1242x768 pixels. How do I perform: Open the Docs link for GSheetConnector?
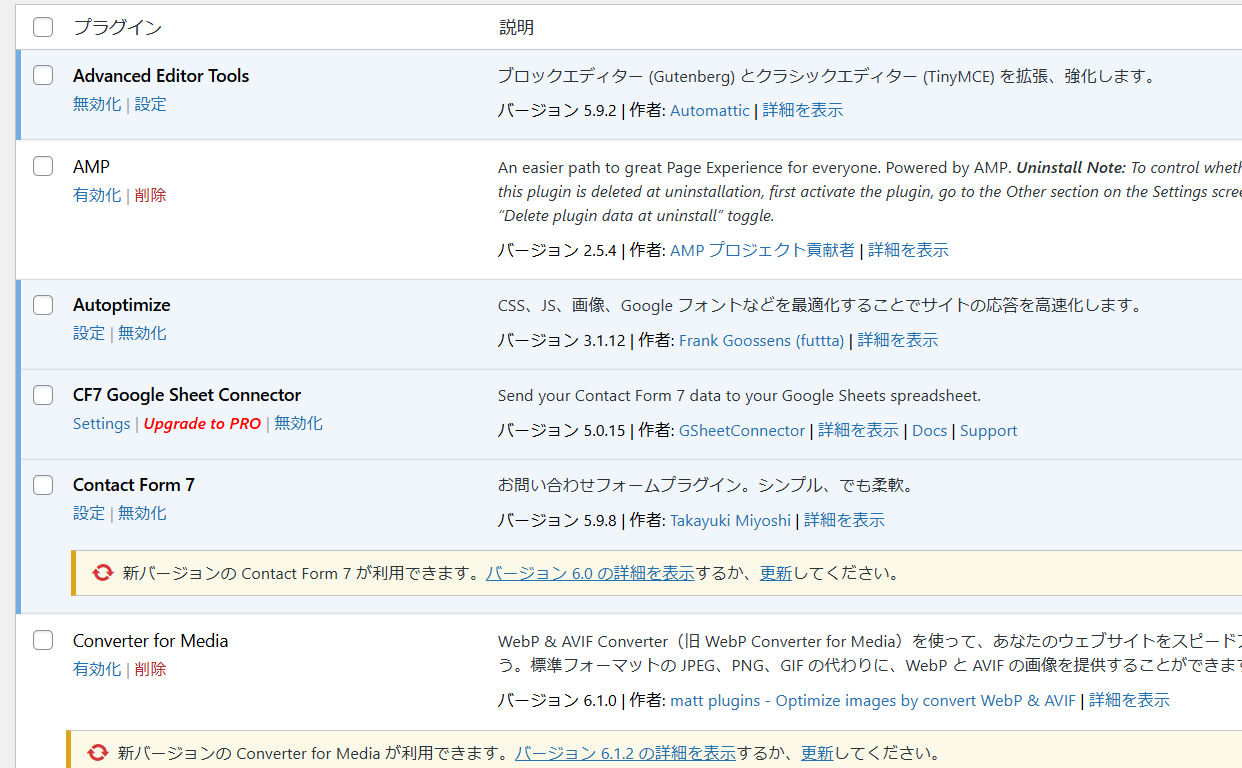[x=929, y=430]
